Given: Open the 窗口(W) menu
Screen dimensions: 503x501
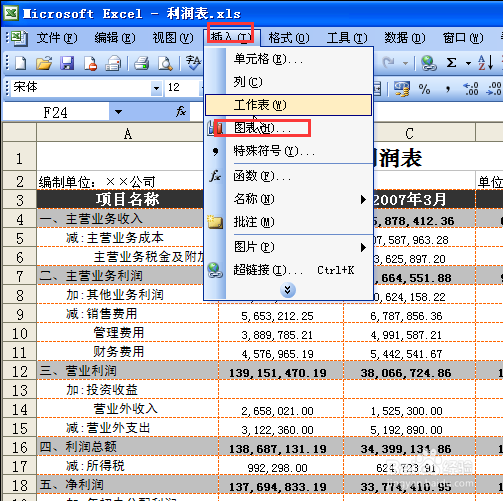Looking at the screenshot, I should [x=463, y=38].
